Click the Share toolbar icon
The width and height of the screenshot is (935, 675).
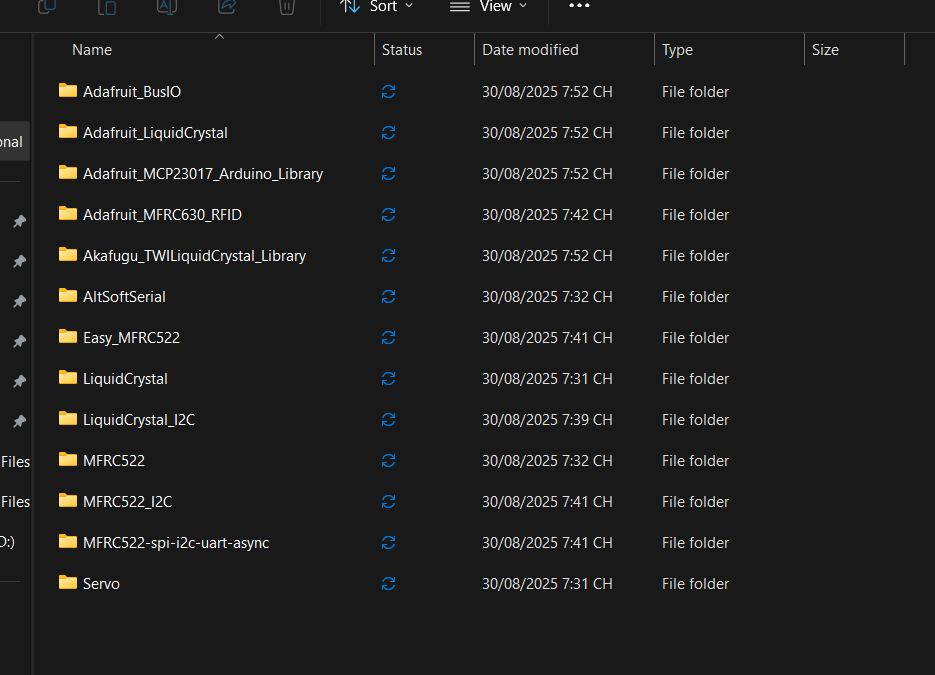[227, 6]
